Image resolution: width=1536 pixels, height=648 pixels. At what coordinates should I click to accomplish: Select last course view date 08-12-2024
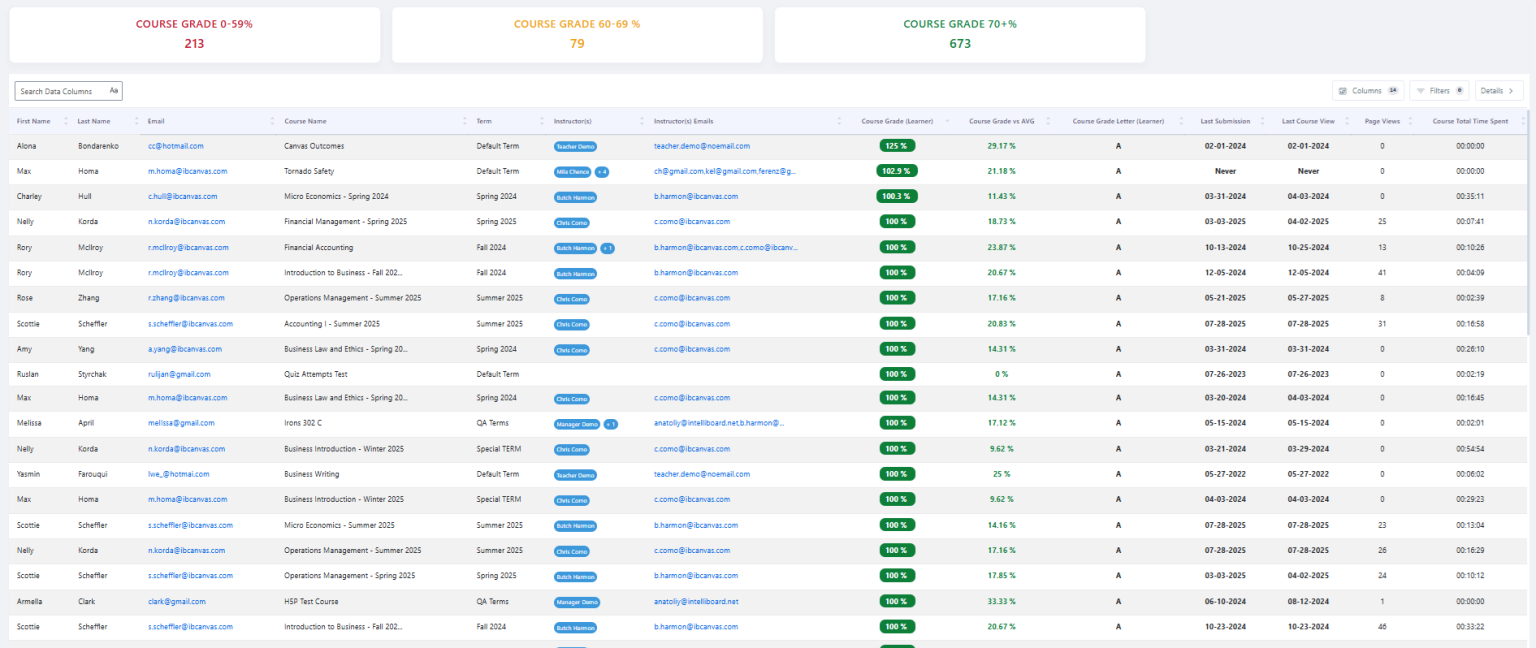(x=1308, y=602)
